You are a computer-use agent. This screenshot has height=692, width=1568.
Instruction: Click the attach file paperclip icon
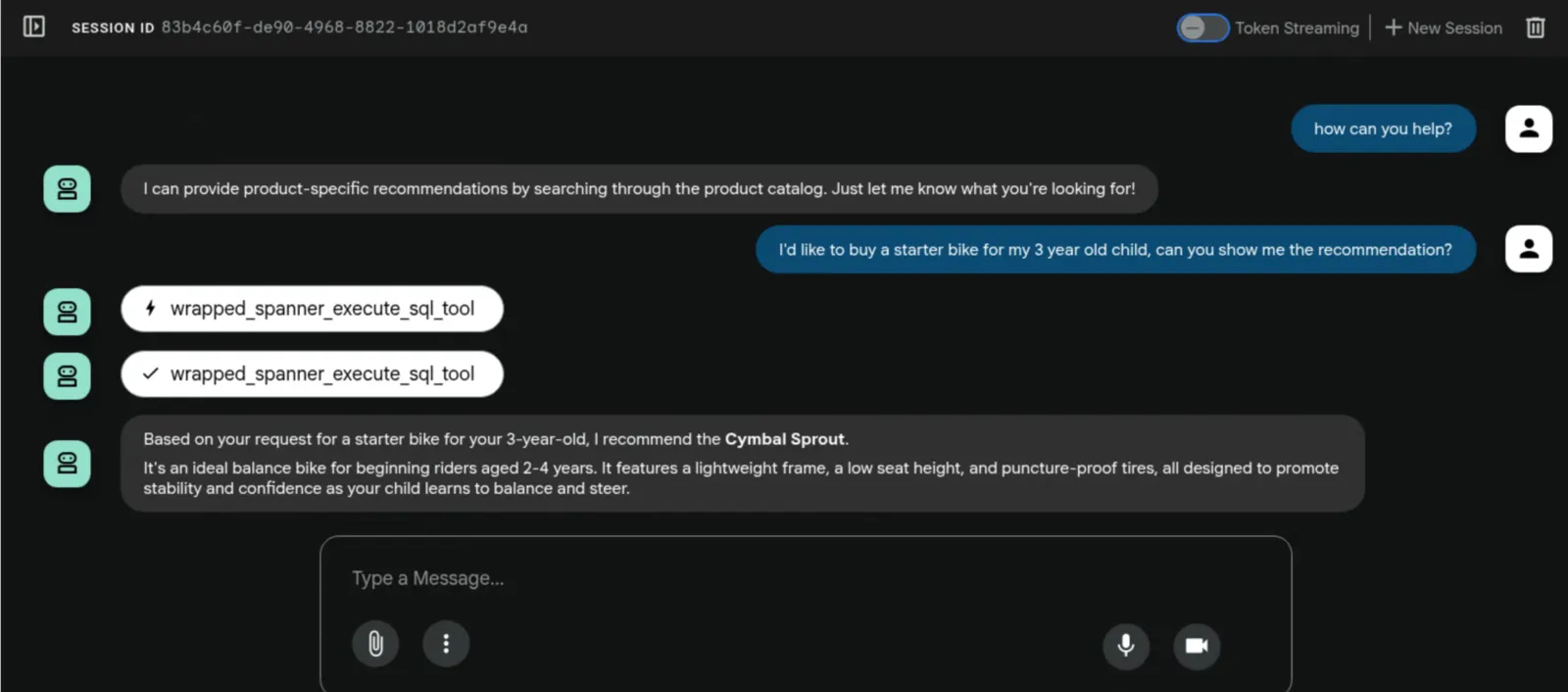click(375, 644)
